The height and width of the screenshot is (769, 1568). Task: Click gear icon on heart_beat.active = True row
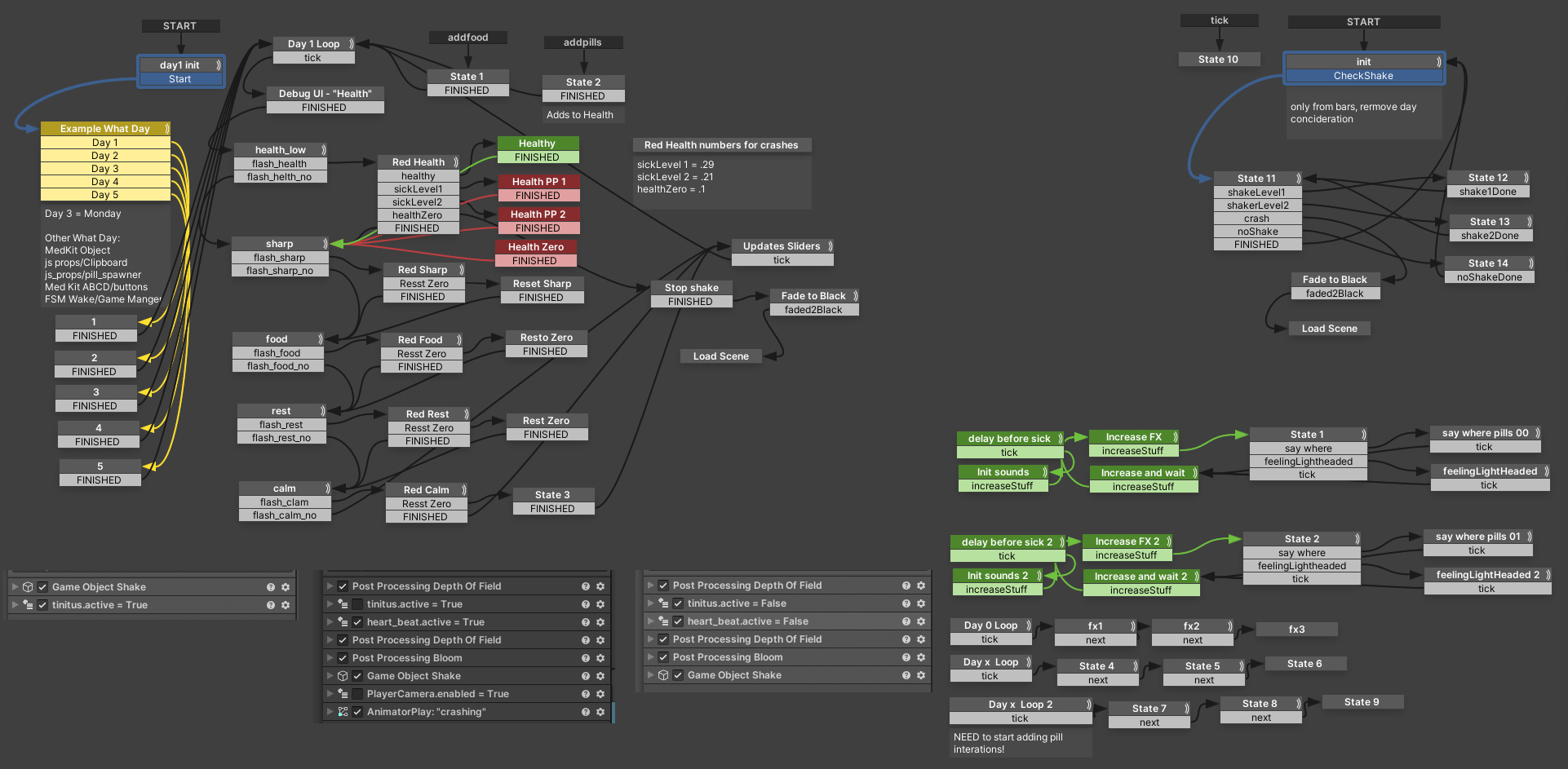click(x=600, y=622)
